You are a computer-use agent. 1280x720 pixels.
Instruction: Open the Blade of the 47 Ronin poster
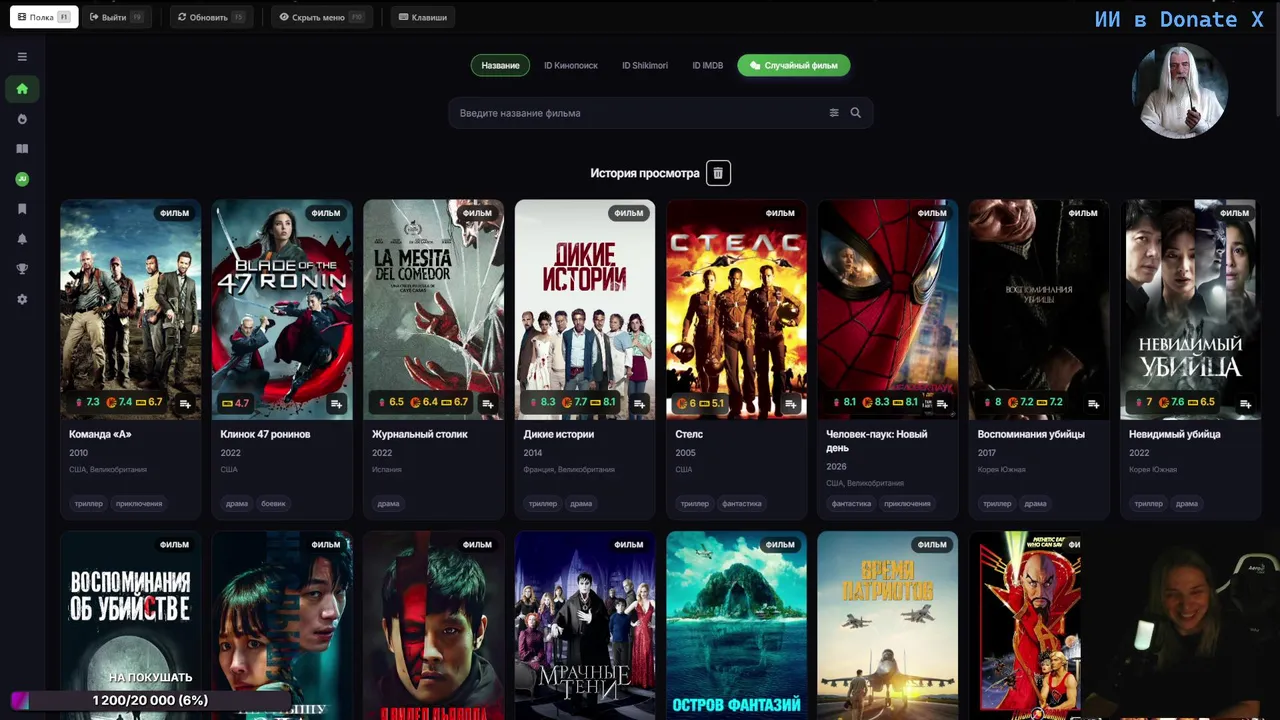(x=282, y=310)
